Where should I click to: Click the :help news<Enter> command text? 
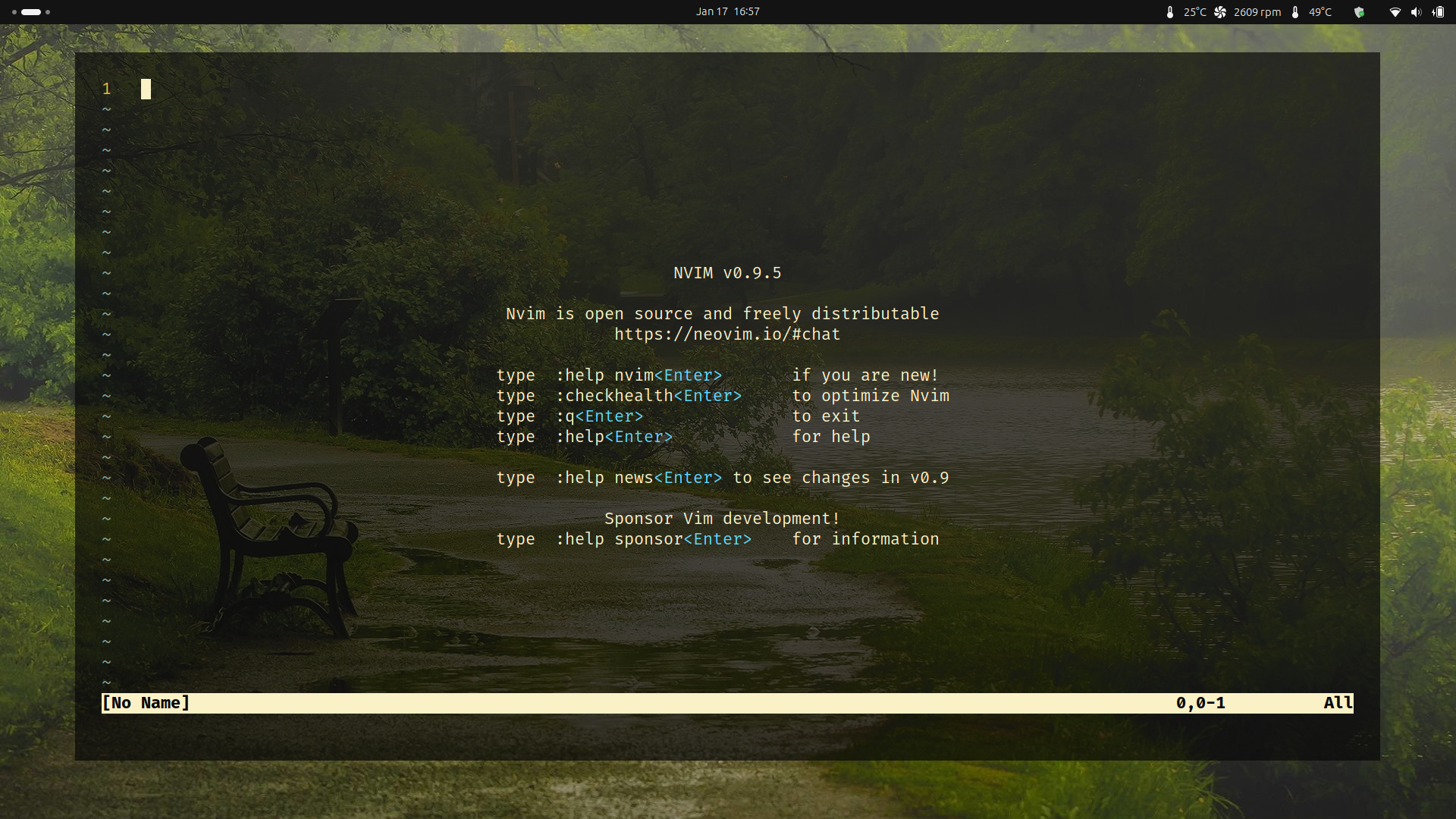(x=639, y=478)
